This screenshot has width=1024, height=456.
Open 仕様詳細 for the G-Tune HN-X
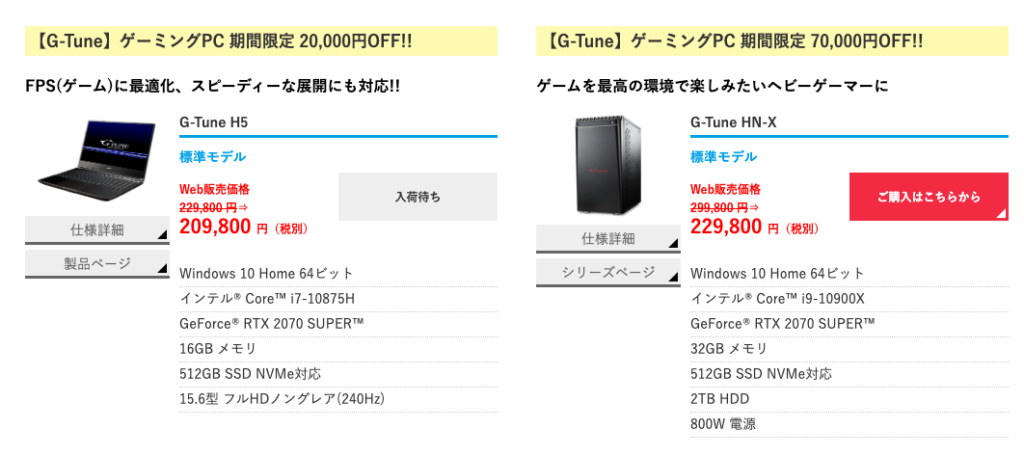coord(608,239)
